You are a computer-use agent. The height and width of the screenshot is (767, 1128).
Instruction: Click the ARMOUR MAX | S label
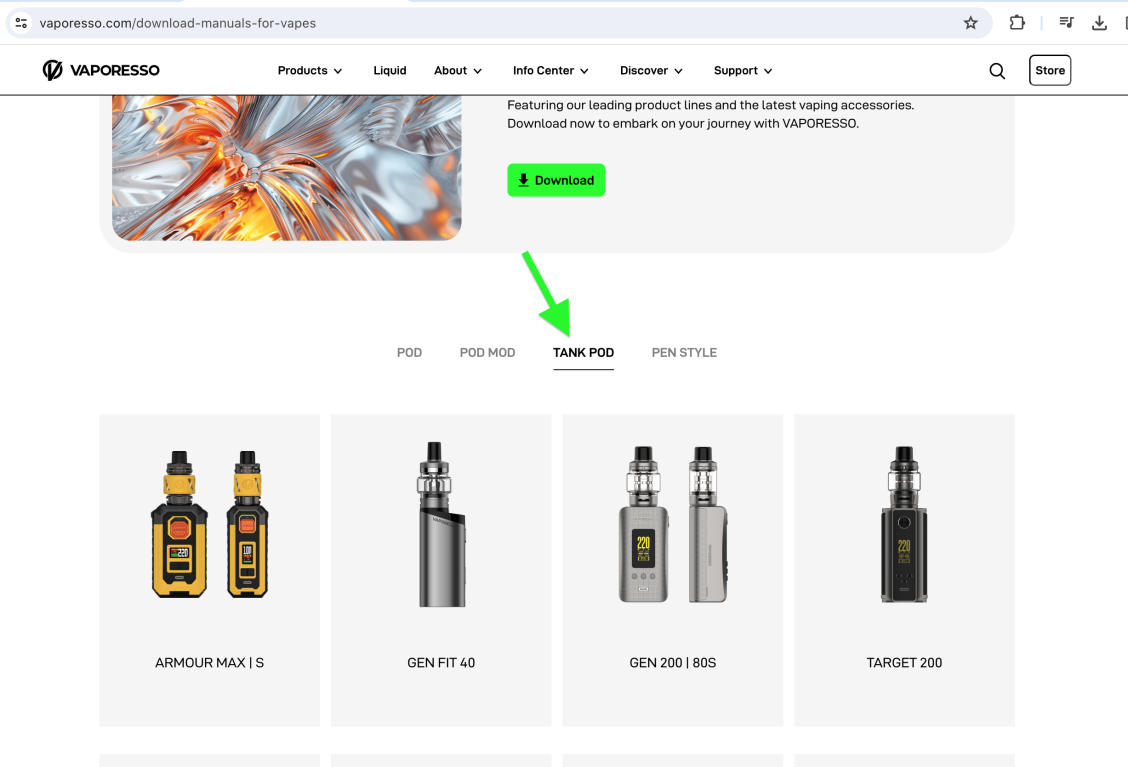click(209, 663)
